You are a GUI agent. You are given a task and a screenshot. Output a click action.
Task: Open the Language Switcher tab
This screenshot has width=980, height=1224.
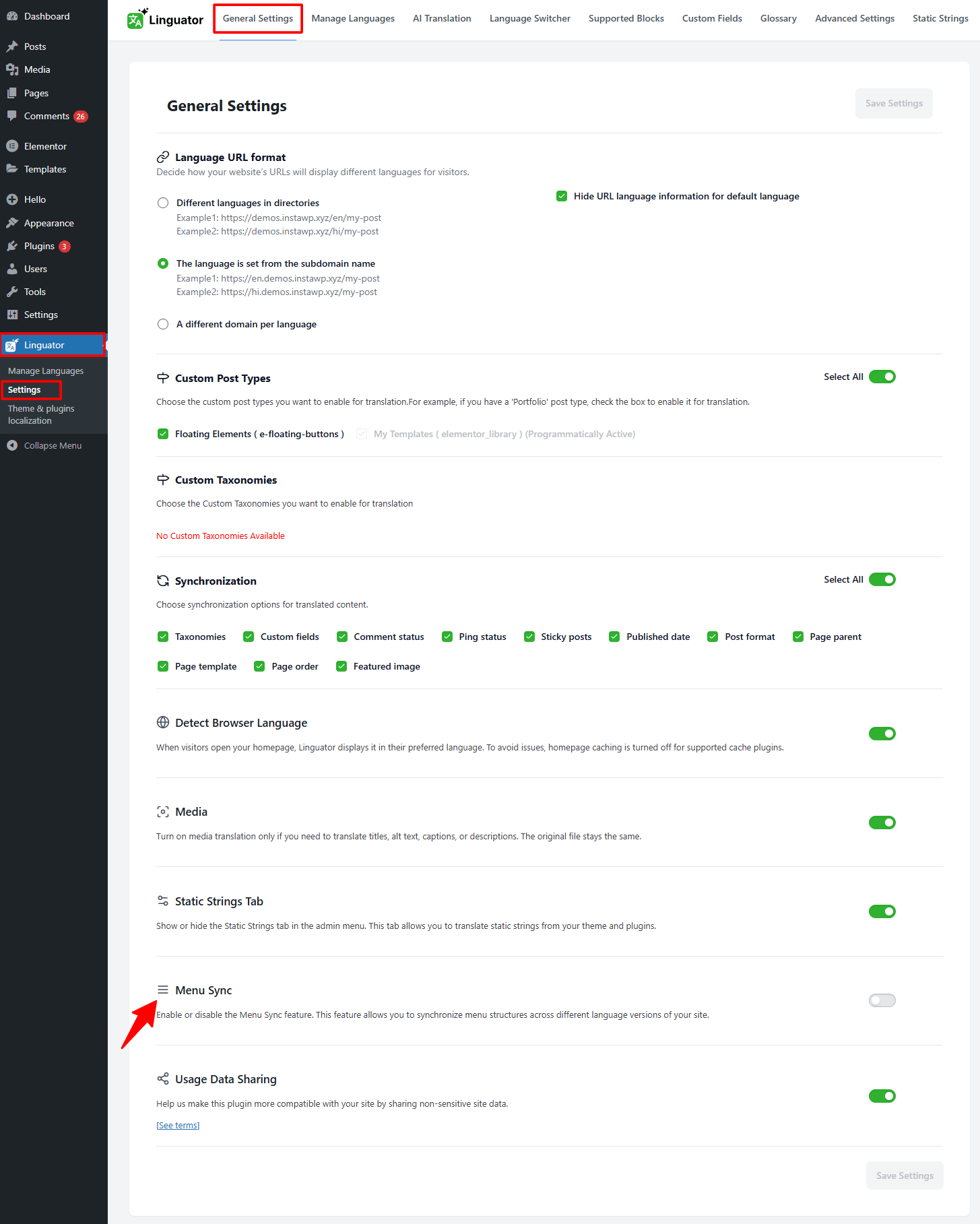pyautogui.click(x=530, y=19)
